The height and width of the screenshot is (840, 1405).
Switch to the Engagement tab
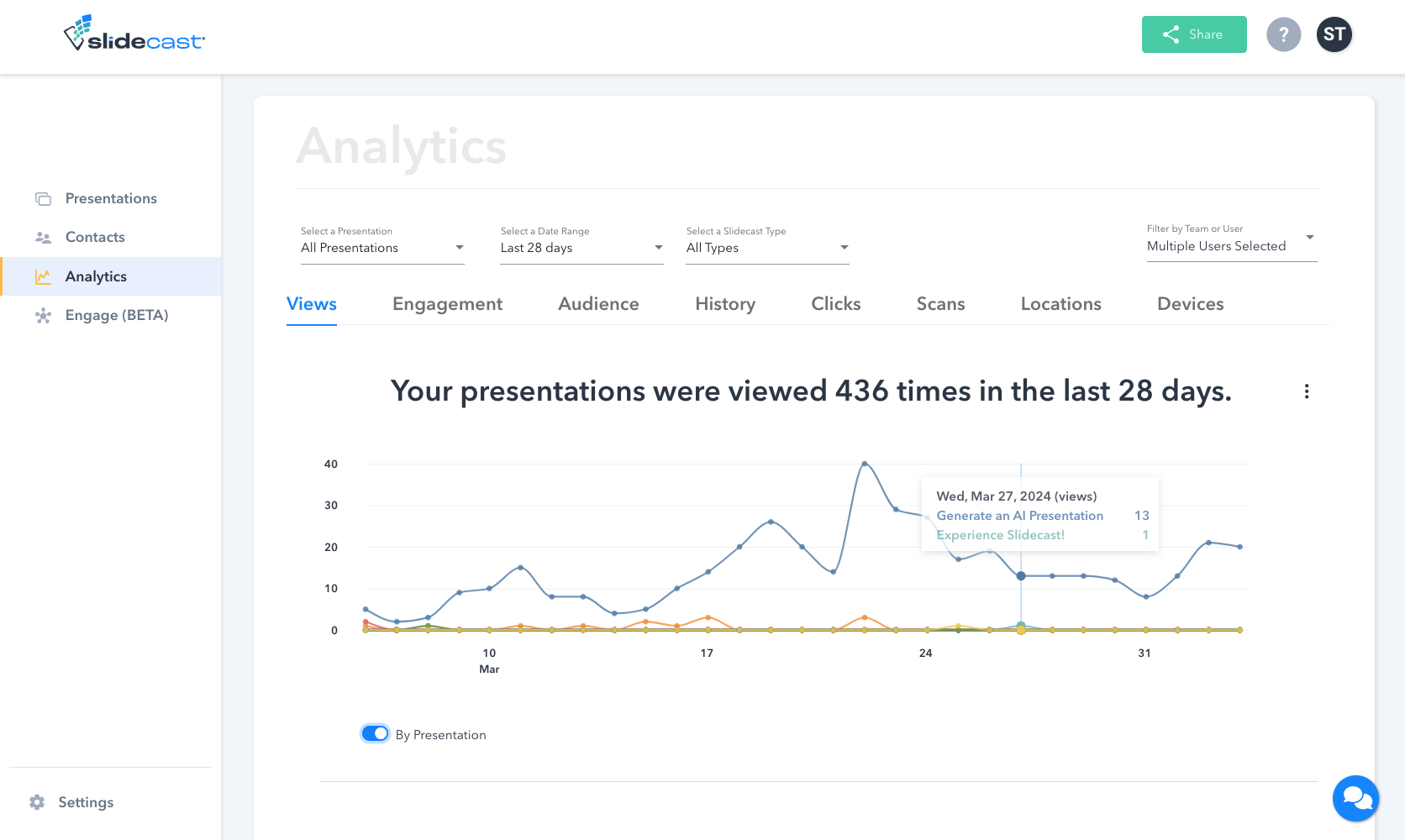447,304
